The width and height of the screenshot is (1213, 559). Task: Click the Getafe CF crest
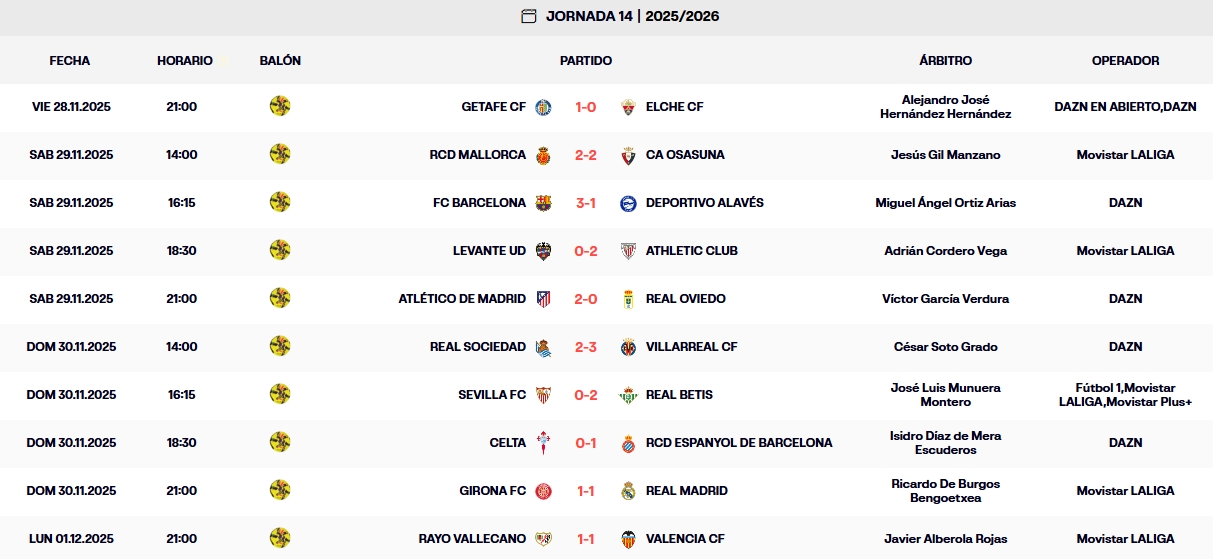point(543,107)
